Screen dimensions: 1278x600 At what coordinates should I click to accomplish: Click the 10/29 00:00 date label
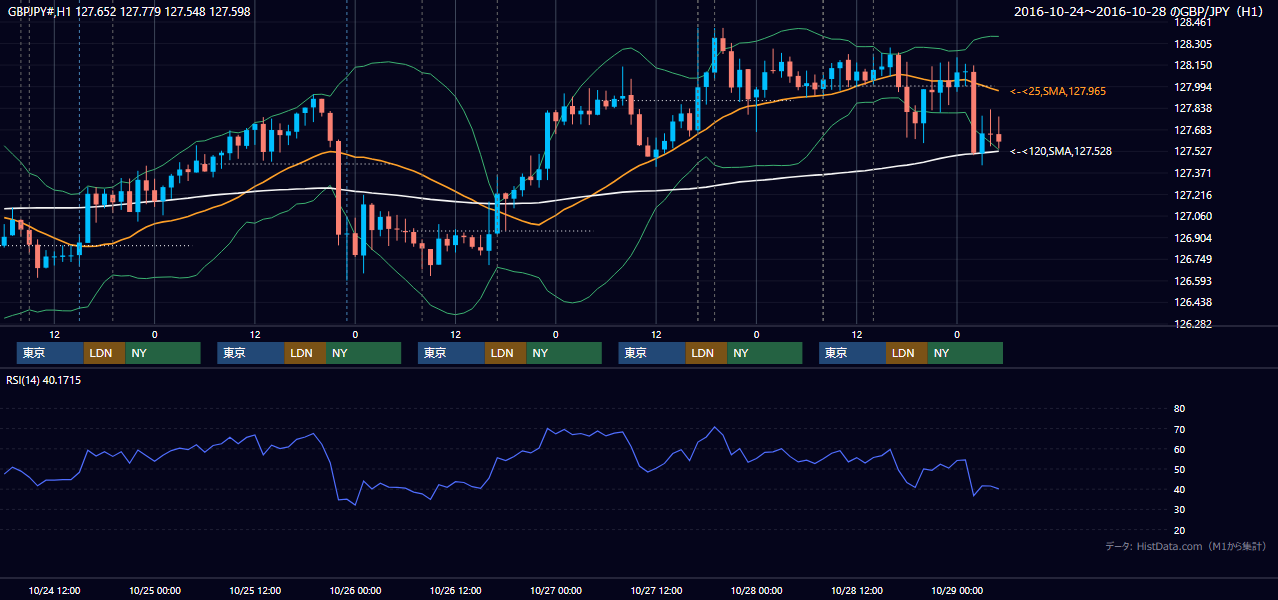(958, 590)
